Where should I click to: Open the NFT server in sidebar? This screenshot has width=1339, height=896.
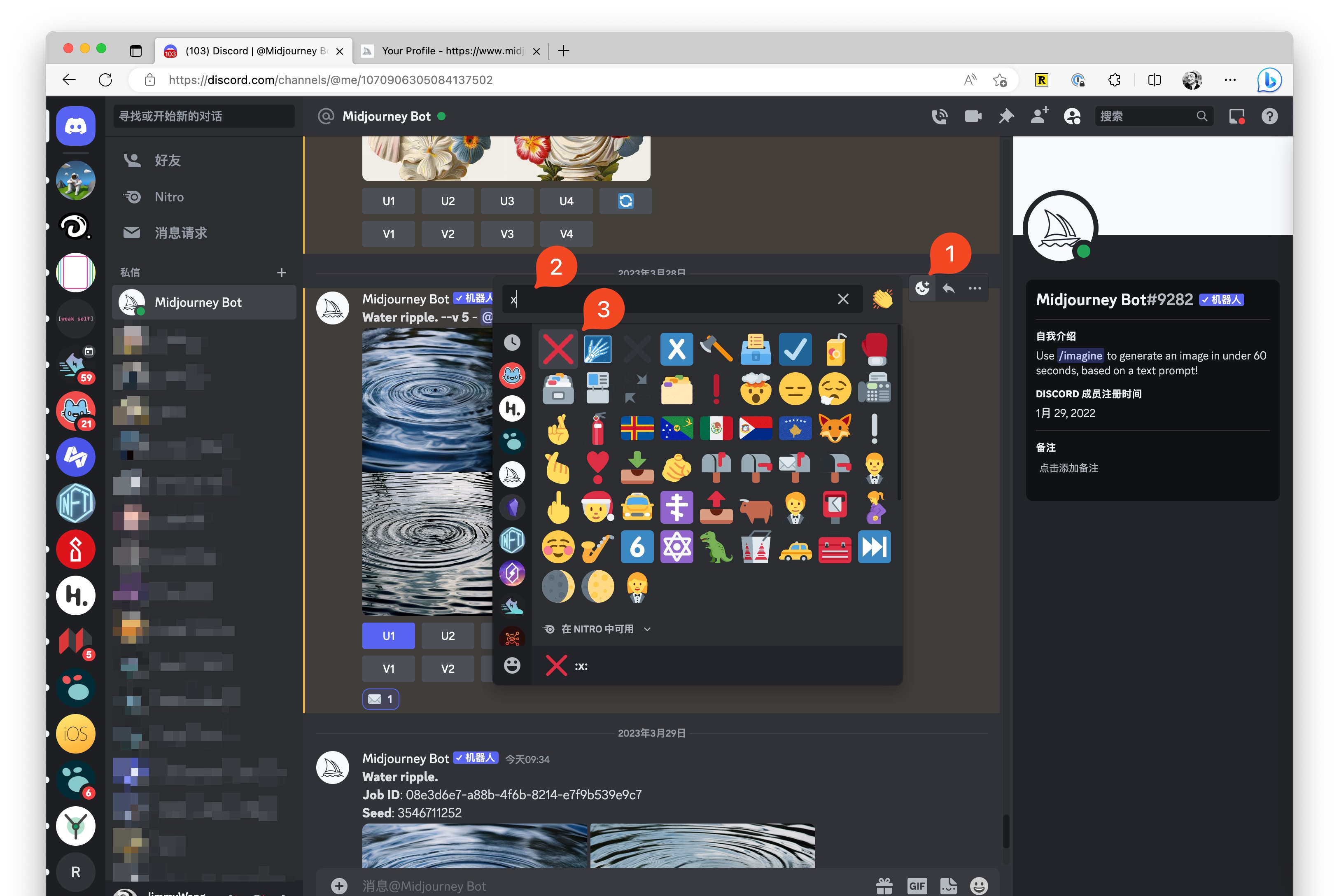[75, 504]
